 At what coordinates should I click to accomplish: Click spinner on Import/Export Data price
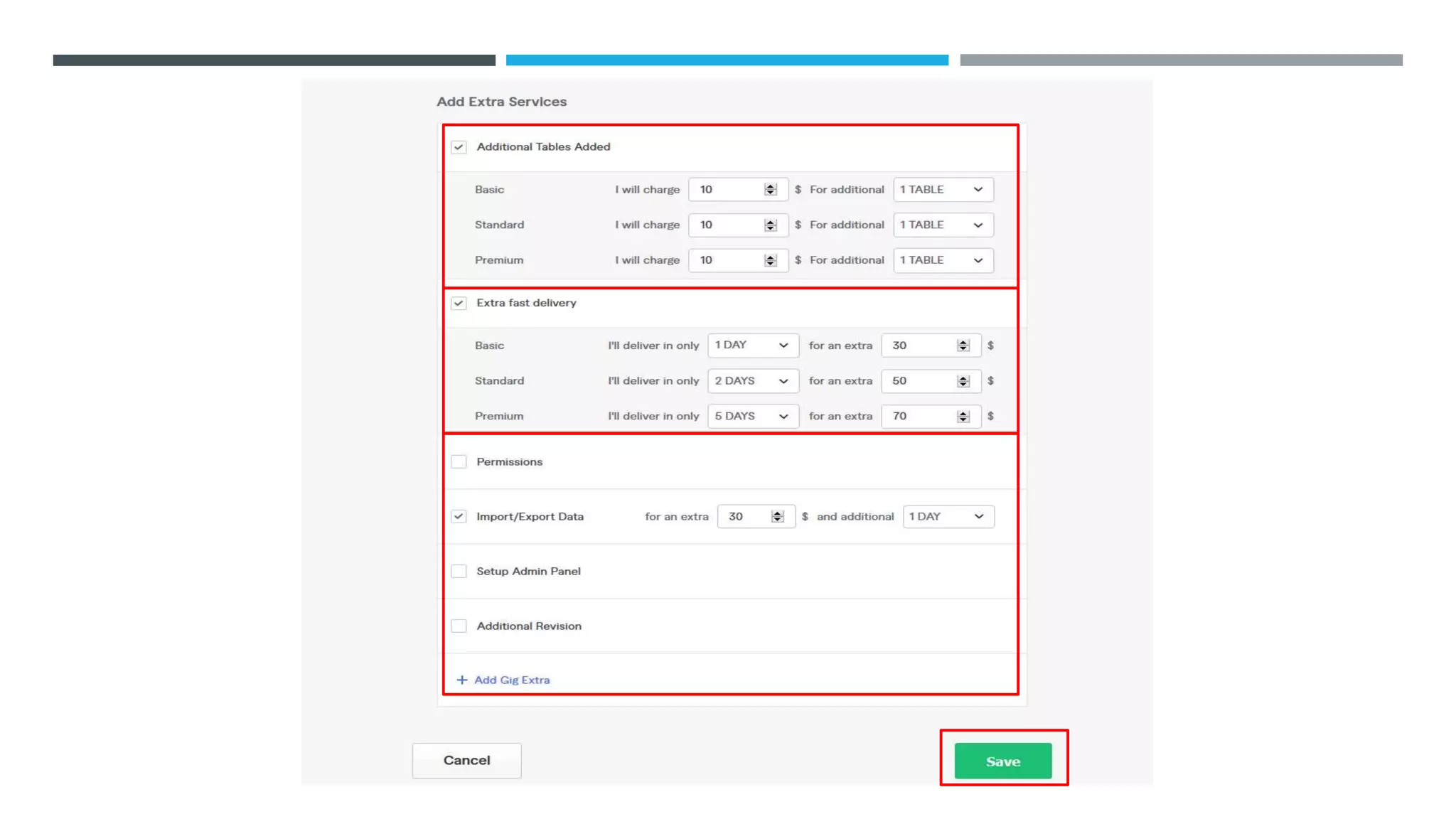[x=777, y=517]
